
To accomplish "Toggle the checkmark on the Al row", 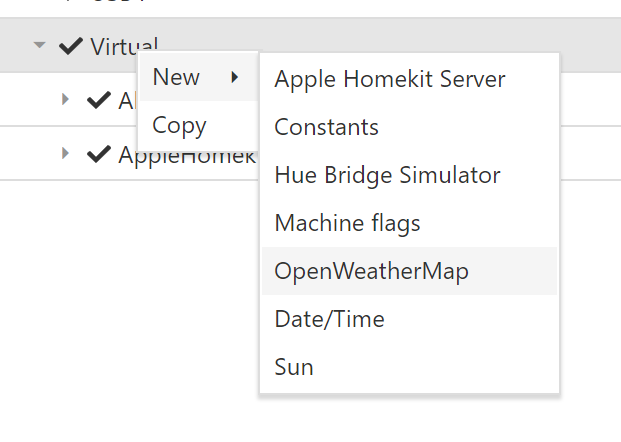I will click(99, 100).
